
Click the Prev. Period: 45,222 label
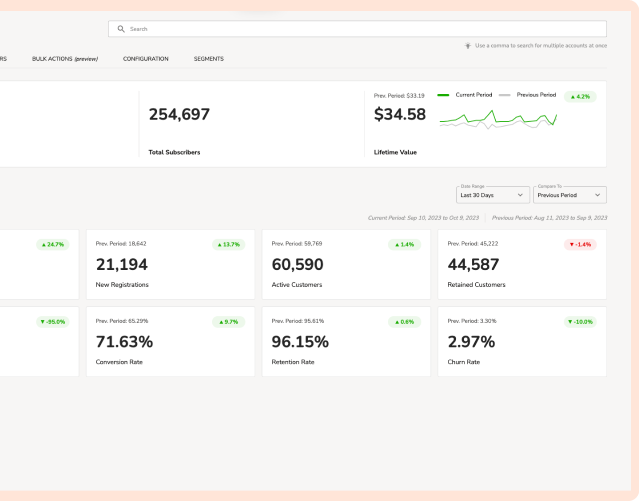pos(473,244)
